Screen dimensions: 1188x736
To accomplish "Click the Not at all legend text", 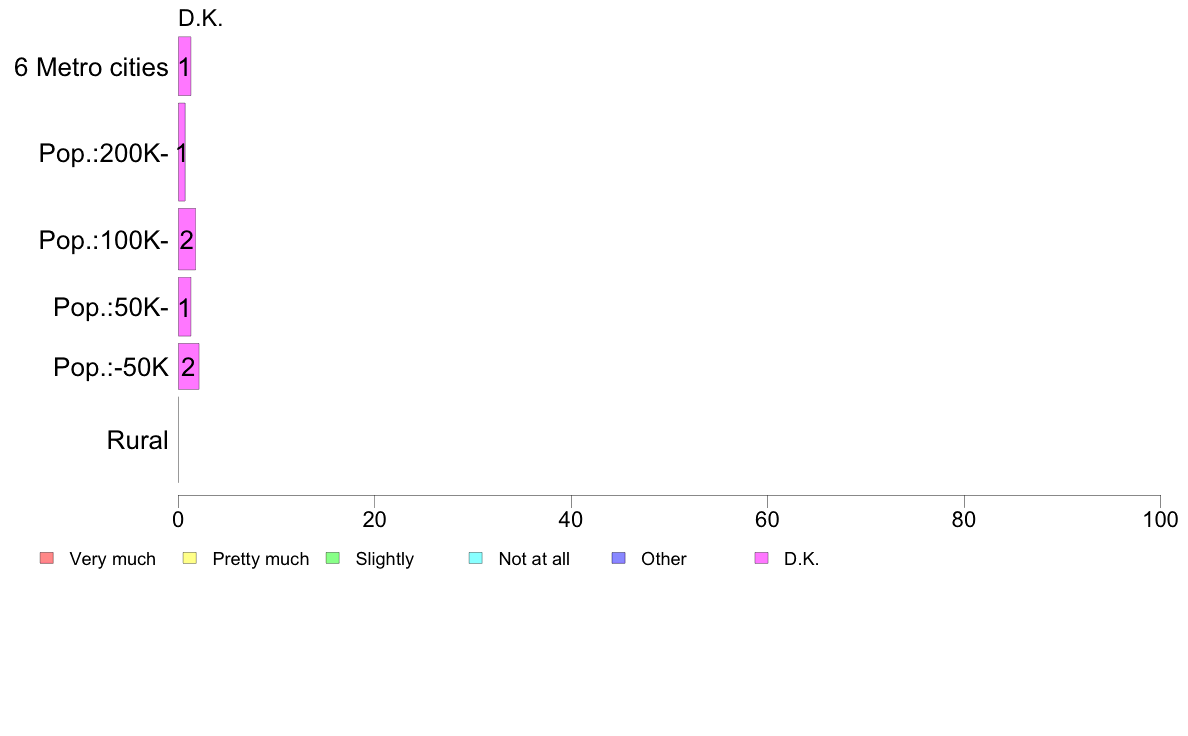I will click(x=534, y=559).
